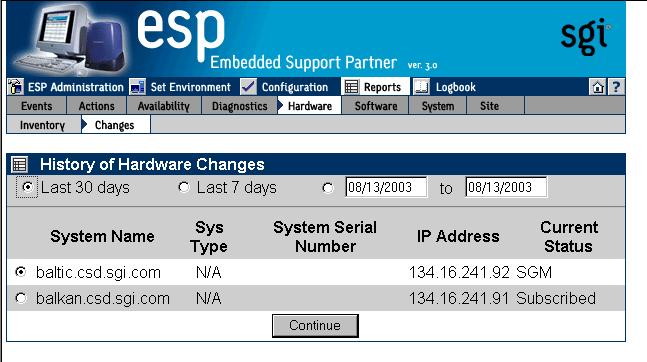Click the Configuration checkmark icon
Screen dimensions: 647x362
[248, 87]
